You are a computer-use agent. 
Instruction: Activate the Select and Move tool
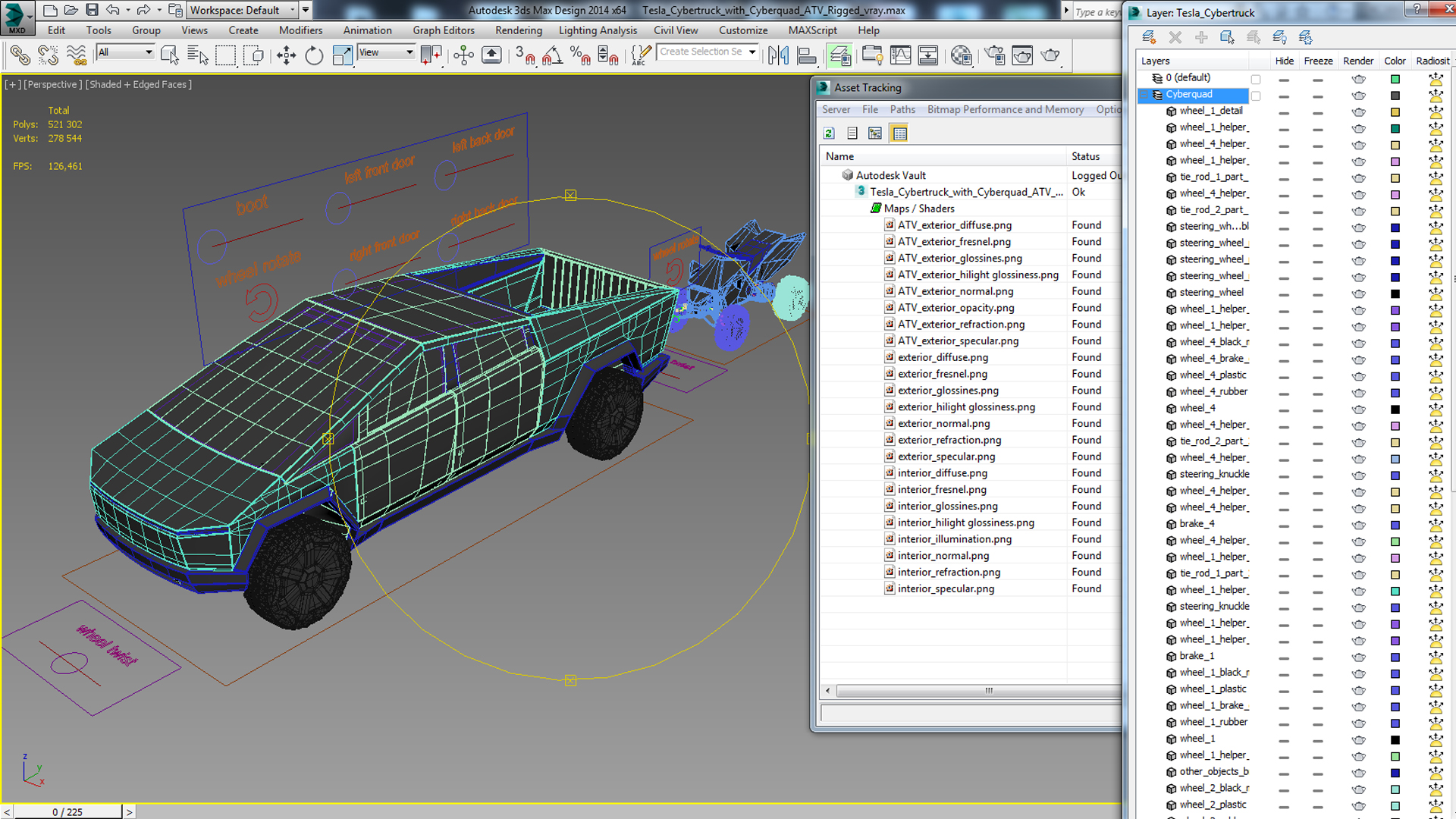pyautogui.click(x=286, y=55)
